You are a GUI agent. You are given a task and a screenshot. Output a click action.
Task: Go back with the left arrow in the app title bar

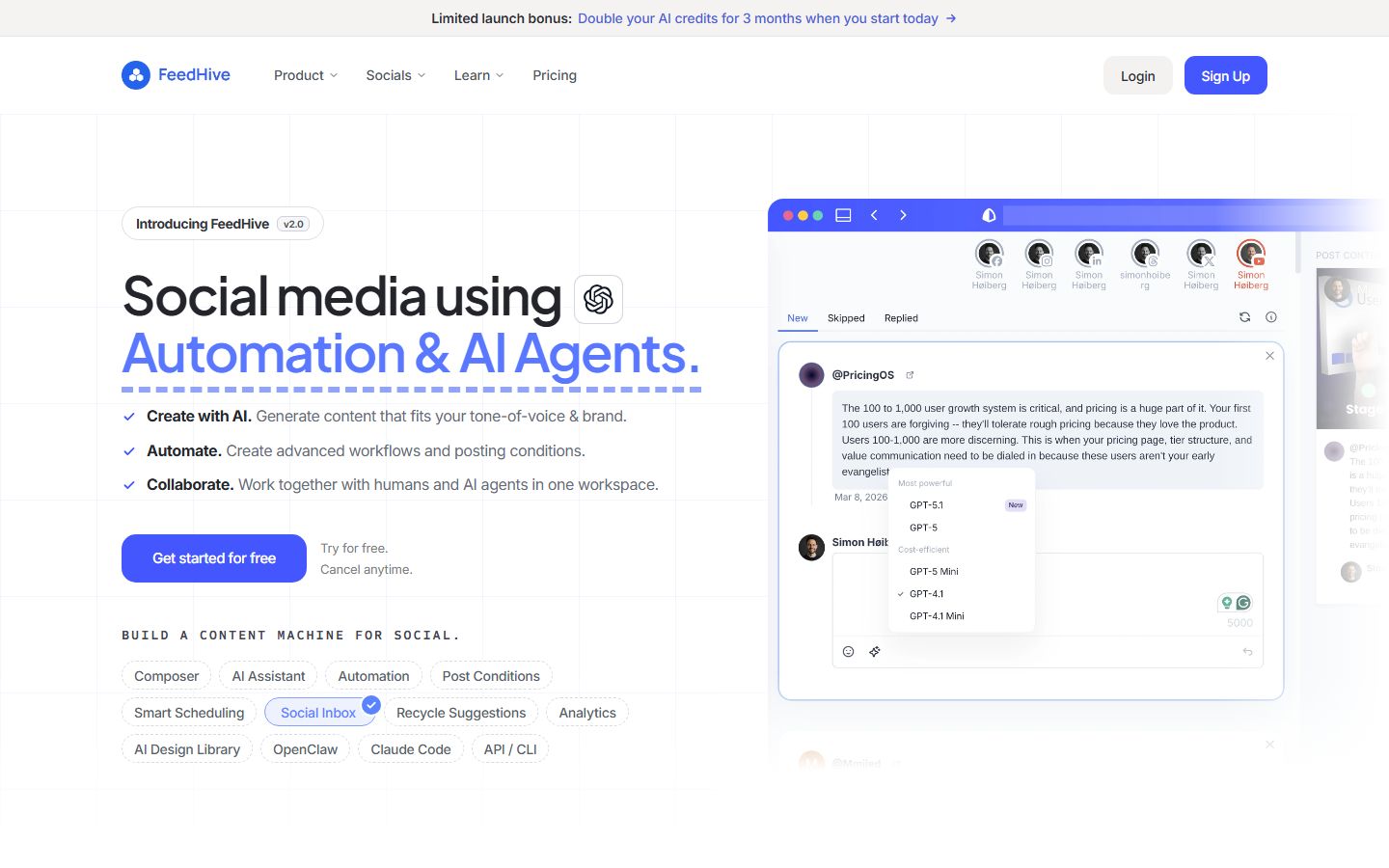tap(874, 215)
